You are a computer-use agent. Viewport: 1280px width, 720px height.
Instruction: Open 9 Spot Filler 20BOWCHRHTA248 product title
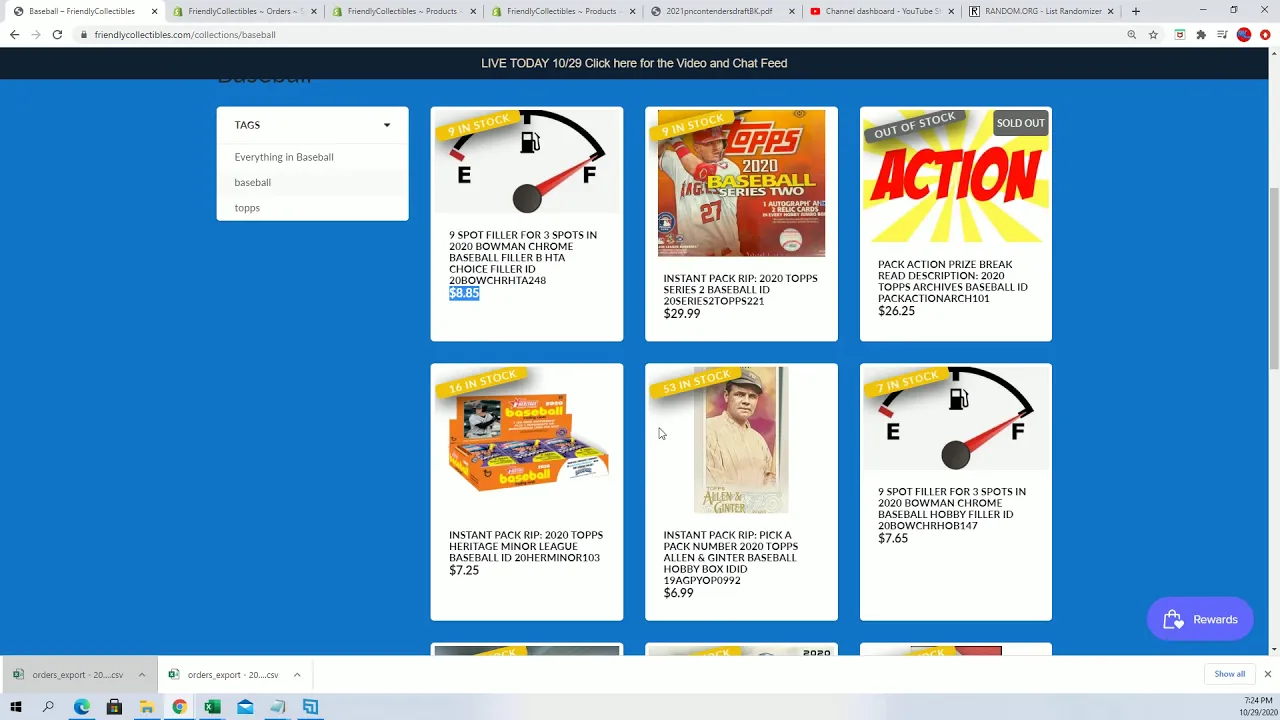(x=523, y=257)
